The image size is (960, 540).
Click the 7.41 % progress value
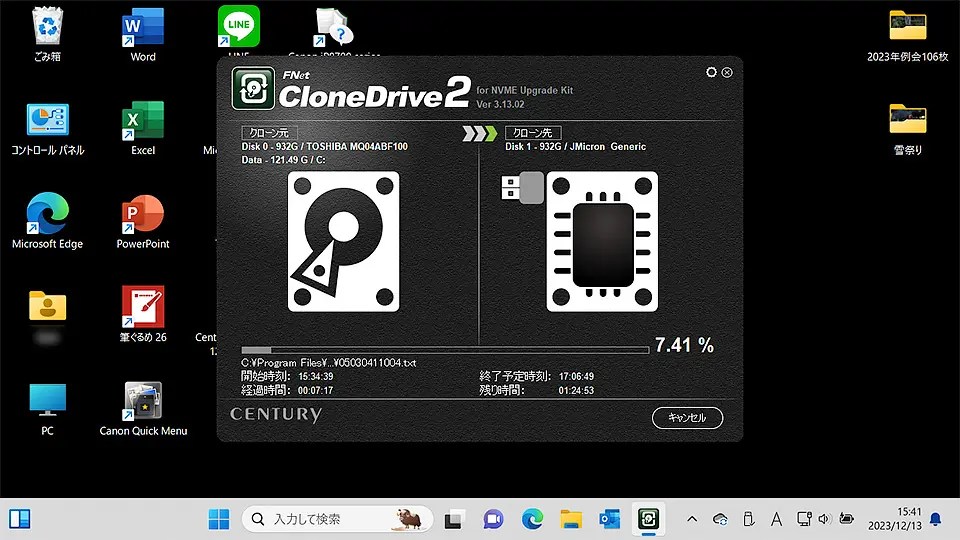pos(684,345)
